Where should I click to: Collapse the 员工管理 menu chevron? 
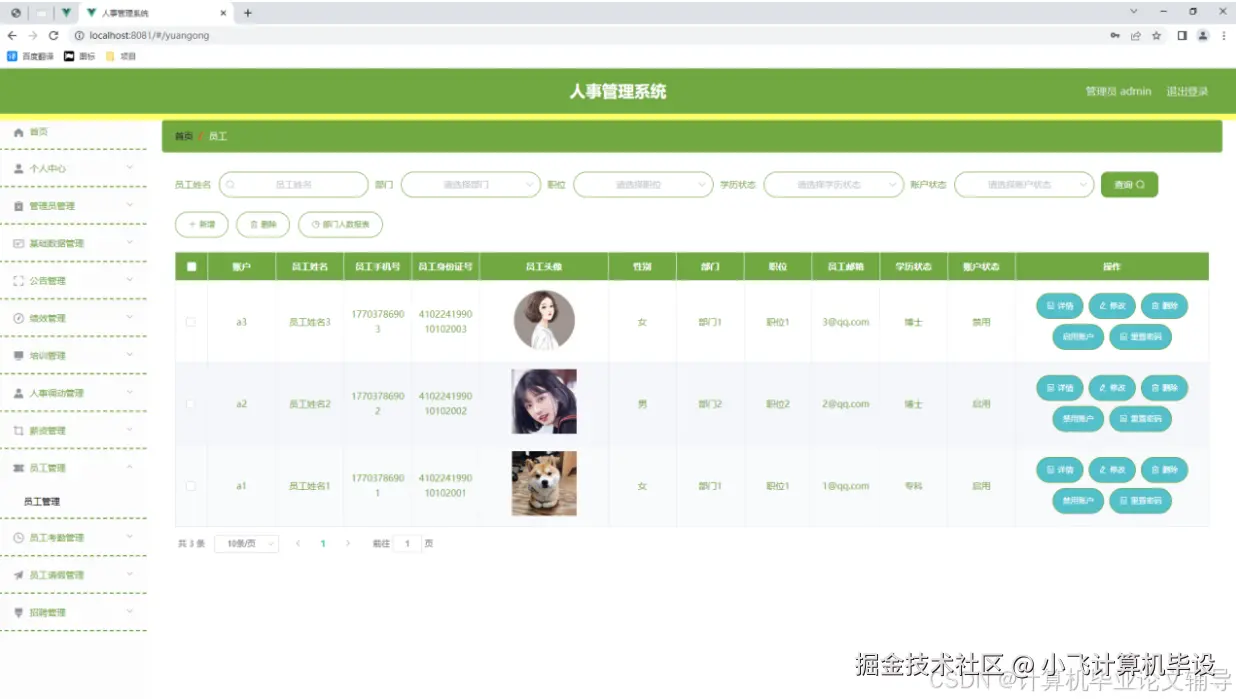coord(130,467)
